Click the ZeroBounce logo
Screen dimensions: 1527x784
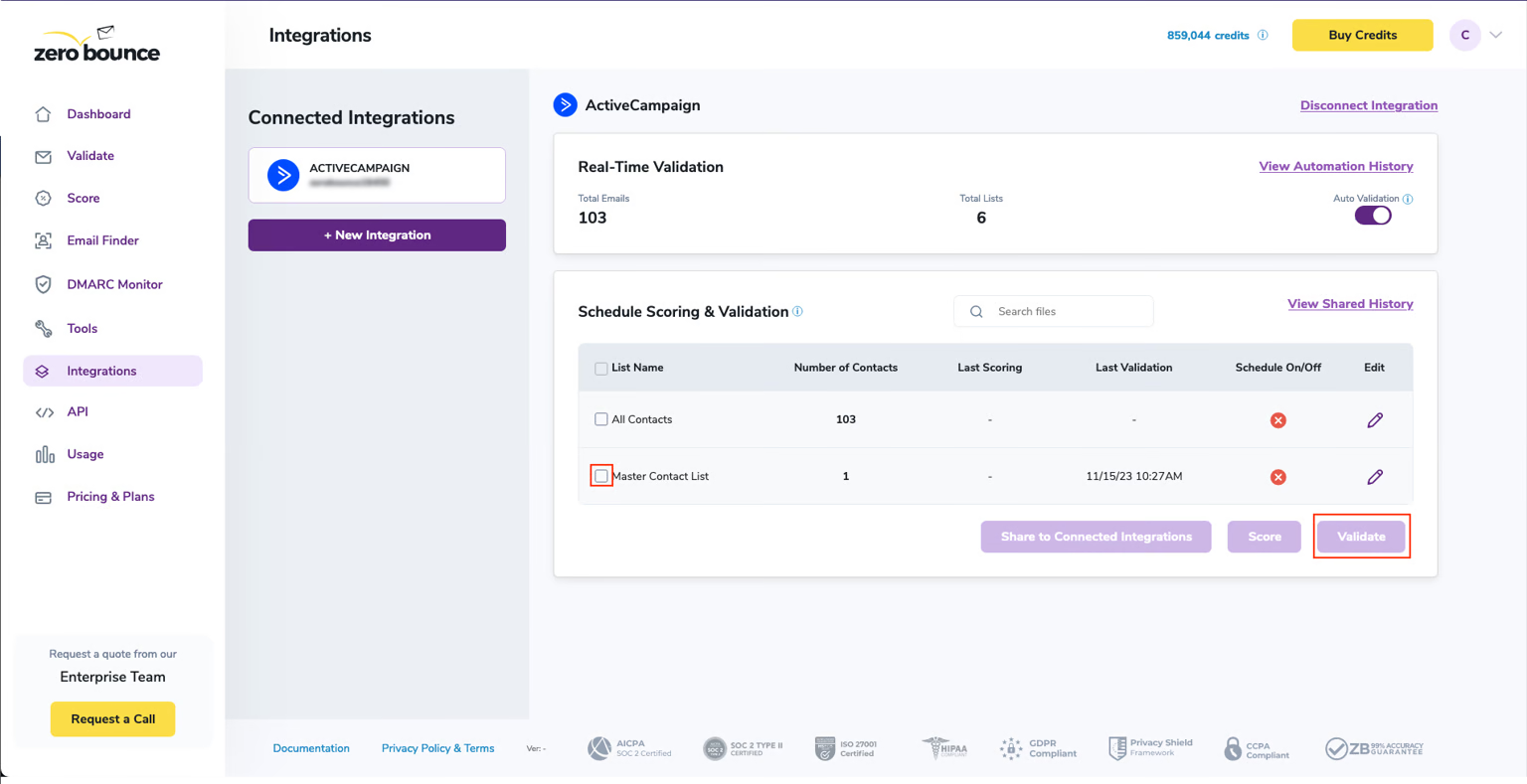pos(96,45)
